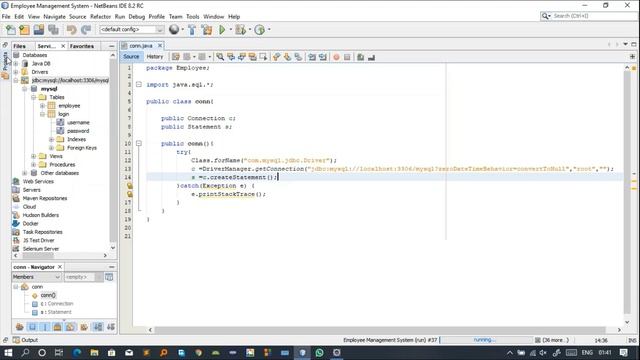Viewport: 640px width, 360px height.
Task: Open the Debug menu
Action: coord(137,17)
